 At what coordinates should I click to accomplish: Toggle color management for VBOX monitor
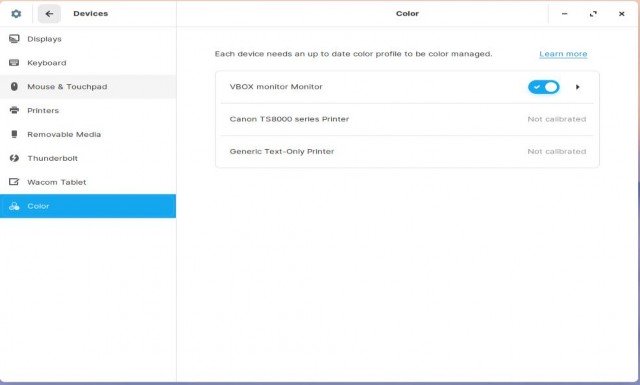pos(544,87)
